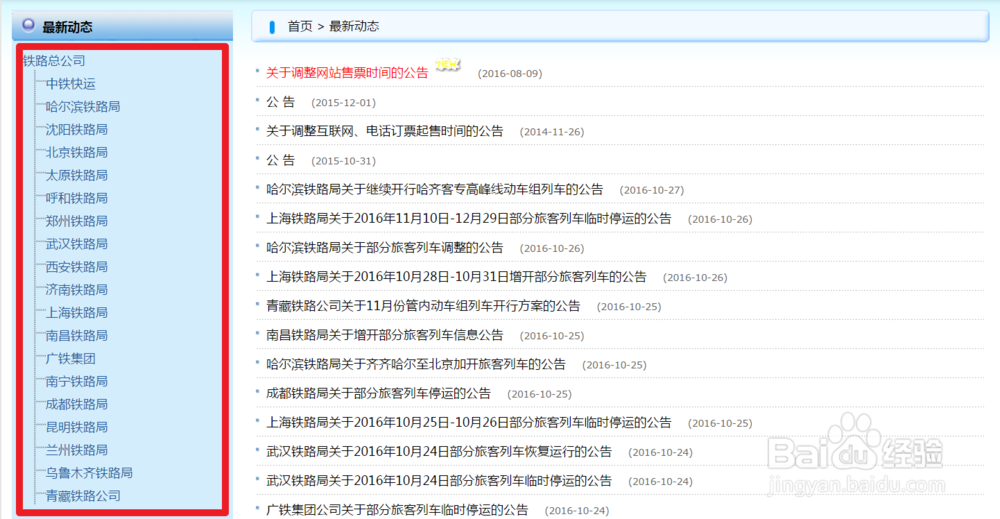Screen dimensions: 1000x519
Task: Click the date (2014-11-26)
Action: tap(552, 132)
